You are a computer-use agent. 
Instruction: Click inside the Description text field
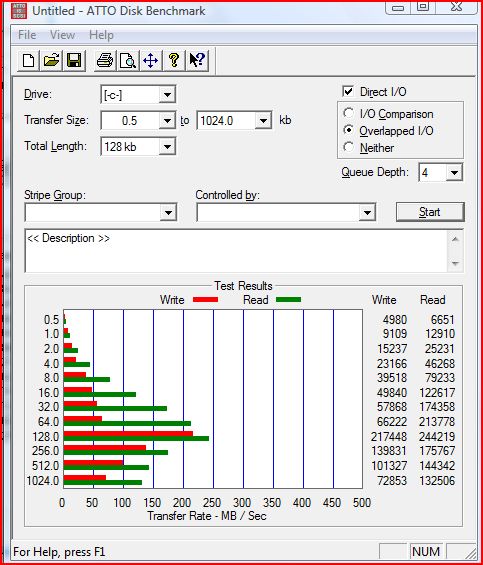(x=236, y=251)
